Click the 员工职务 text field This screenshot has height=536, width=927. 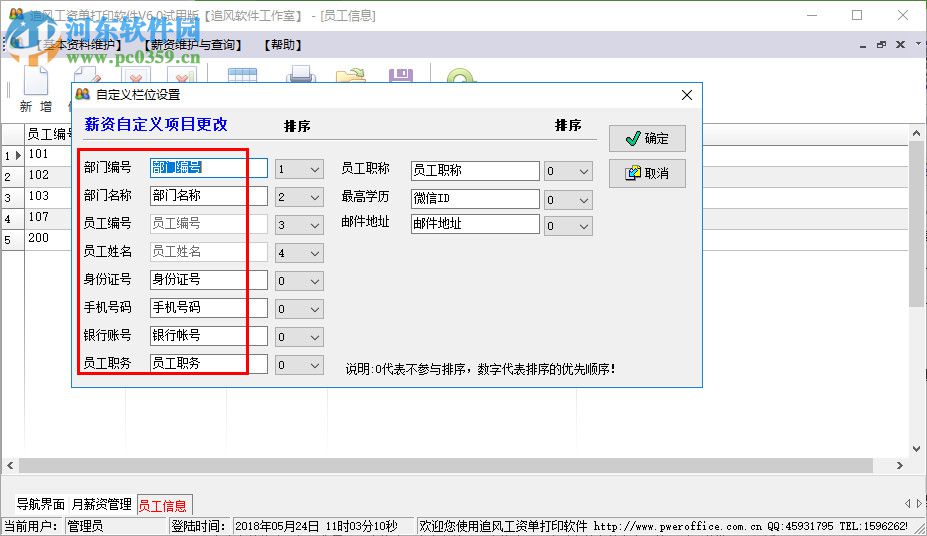[208, 363]
